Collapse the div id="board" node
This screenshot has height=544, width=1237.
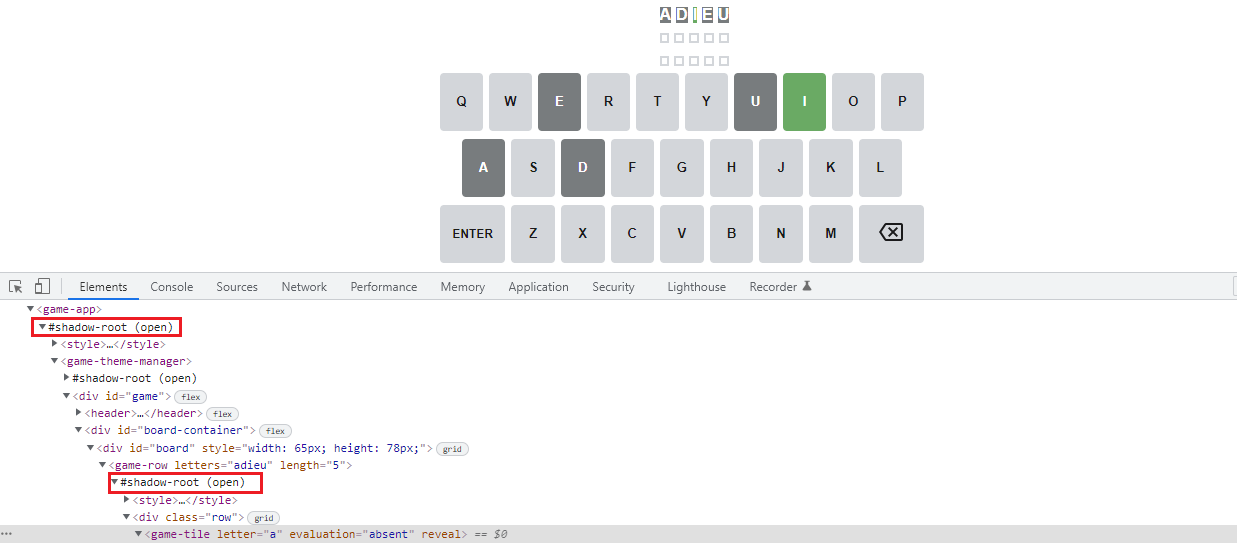point(91,448)
